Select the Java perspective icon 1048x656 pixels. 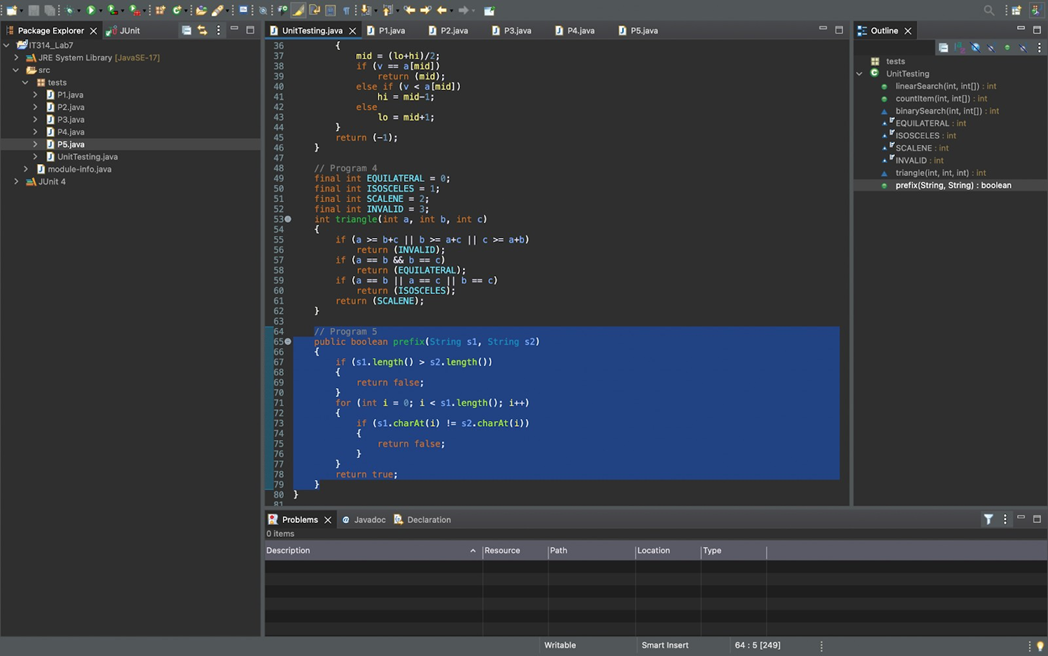[1036, 11]
